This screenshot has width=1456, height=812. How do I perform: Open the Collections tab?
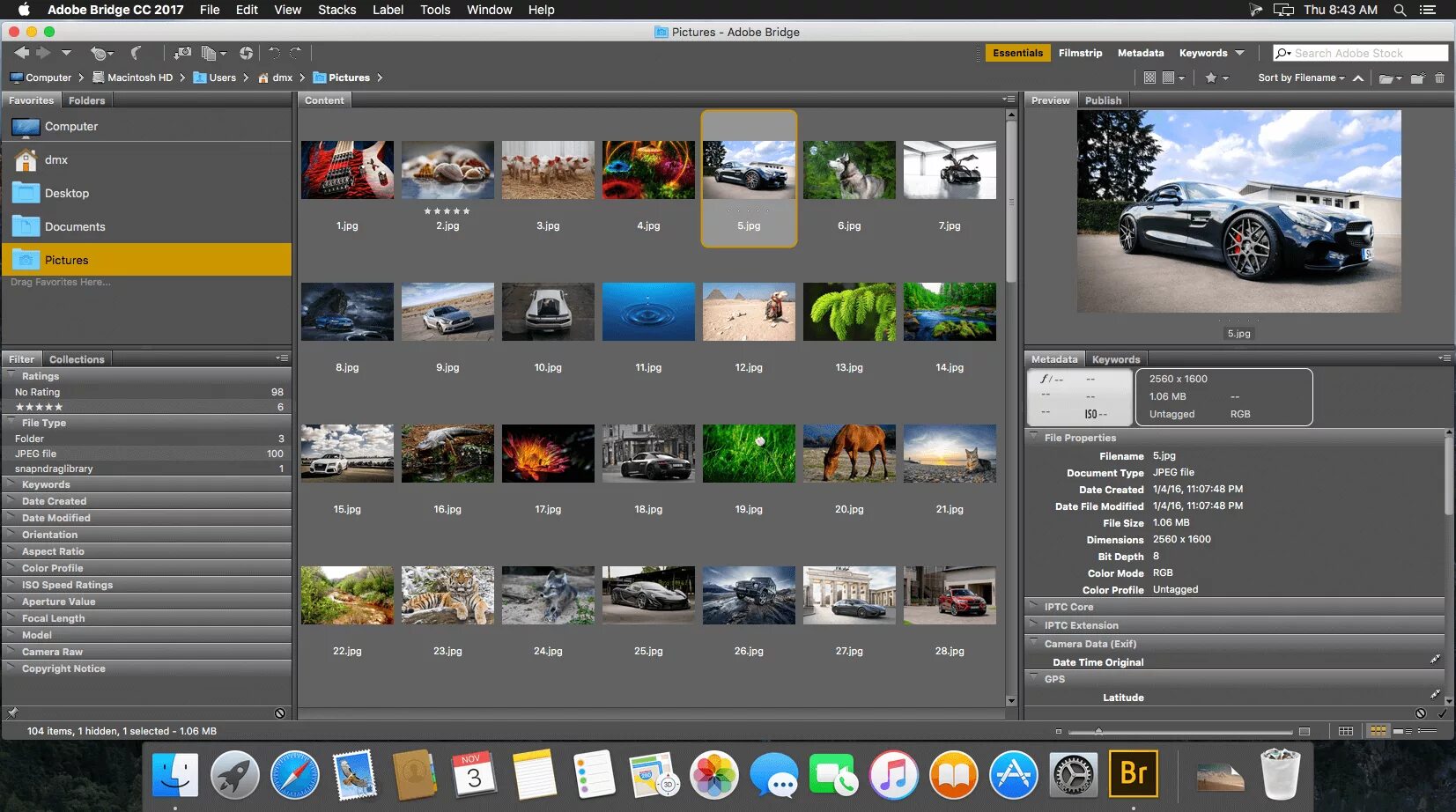77,359
